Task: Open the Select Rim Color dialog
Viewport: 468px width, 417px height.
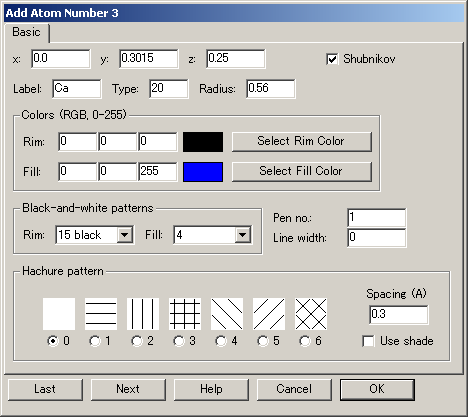Action: (301, 141)
